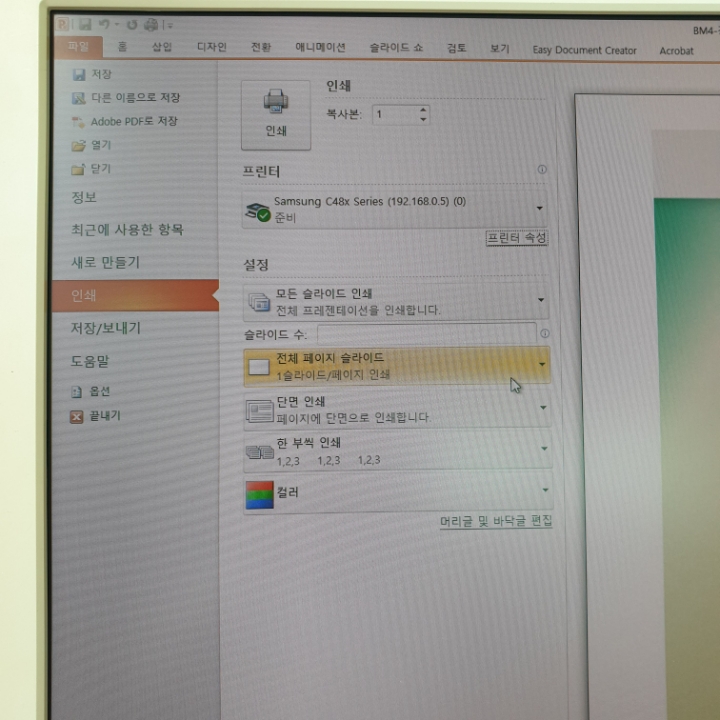This screenshot has height=720, width=720.
Task: Open the Samsung C48x Series printer dropdown
Action: (395, 209)
